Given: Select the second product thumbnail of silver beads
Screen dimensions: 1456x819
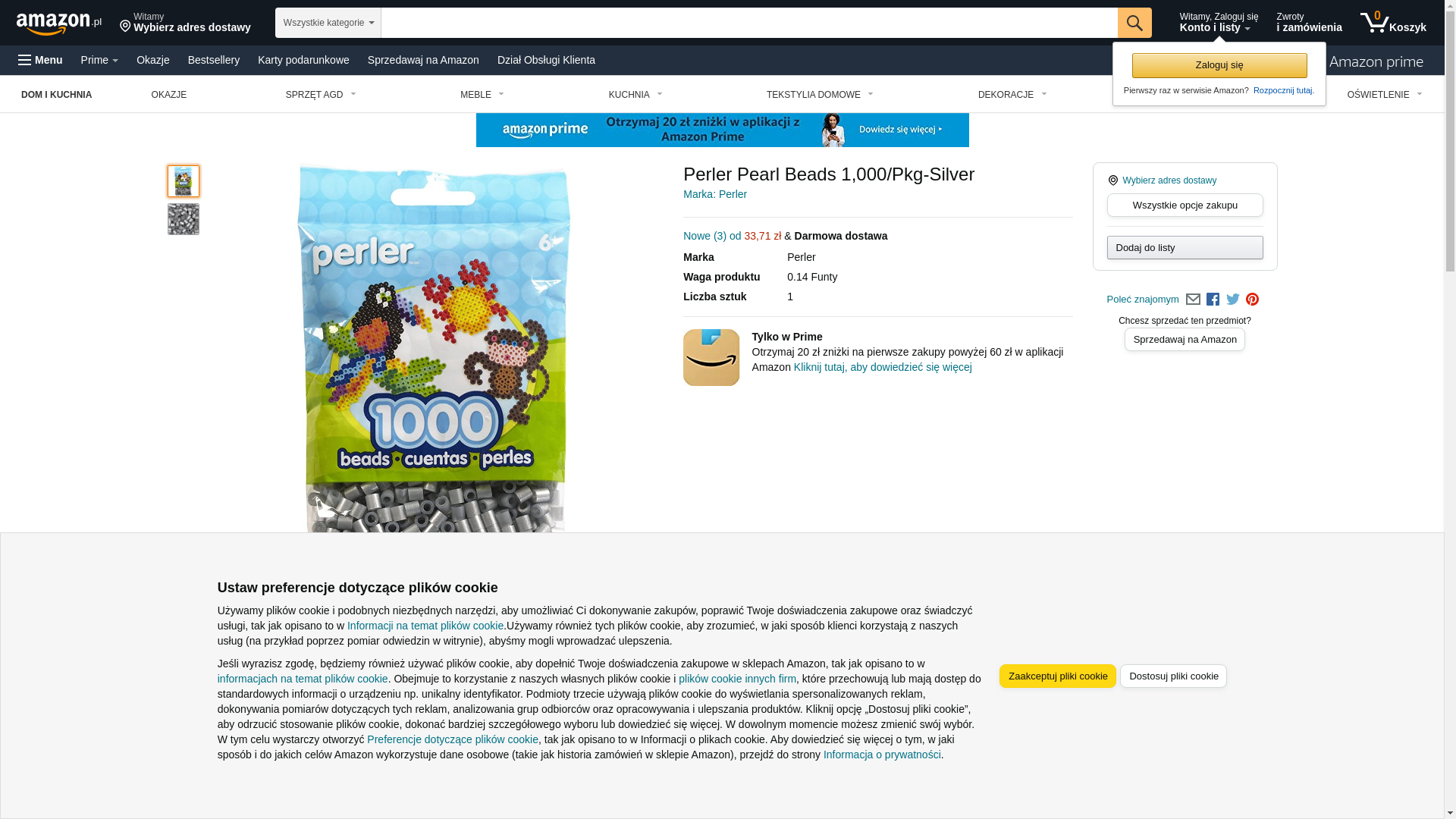Looking at the screenshot, I should 184,219.
